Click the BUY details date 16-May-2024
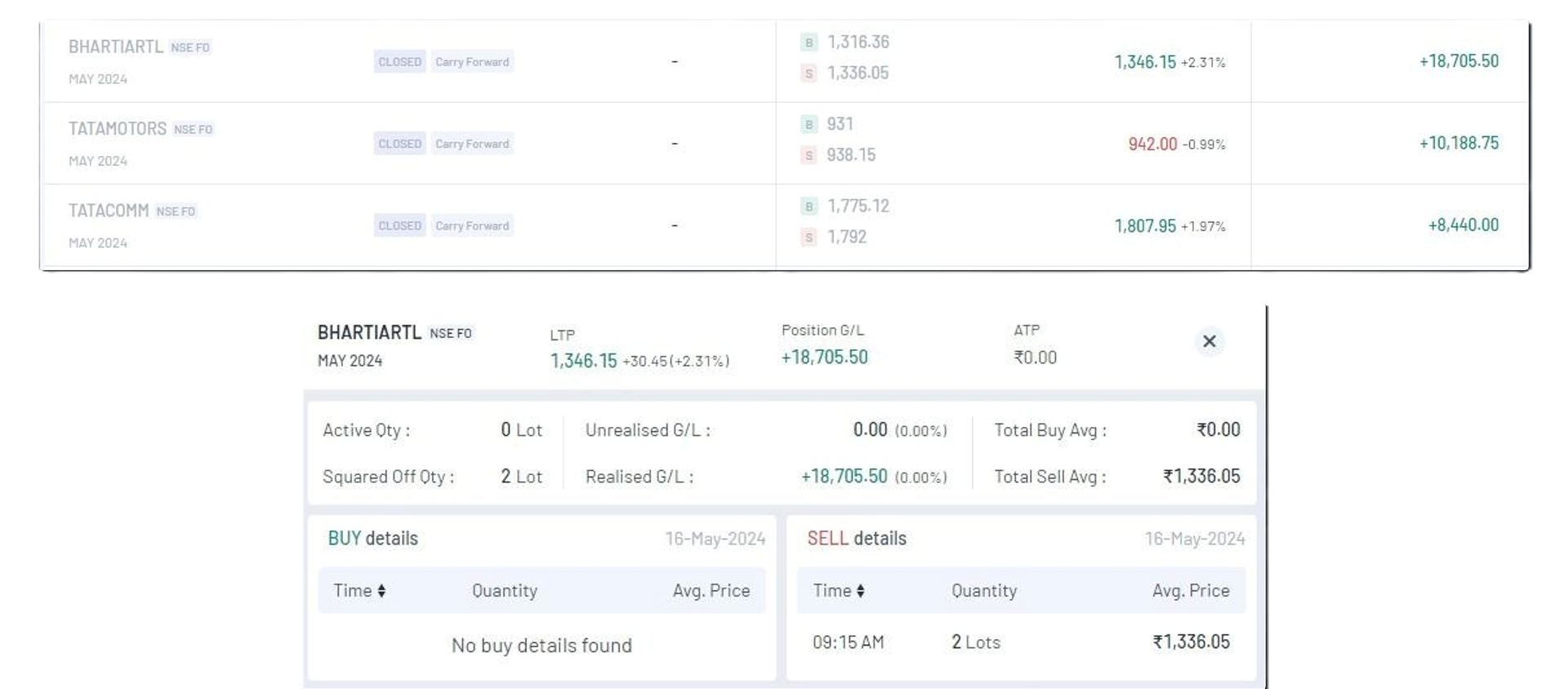Screen dimensions: 1568x689 click(x=715, y=539)
